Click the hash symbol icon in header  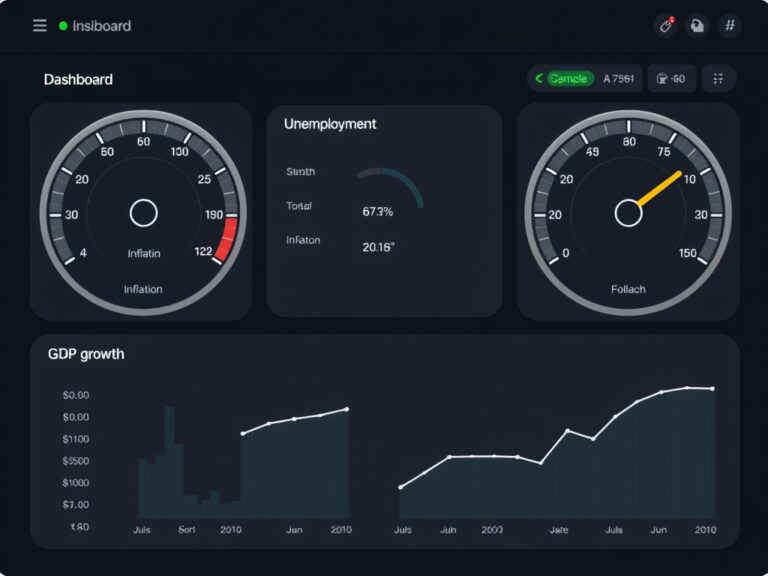point(730,25)
